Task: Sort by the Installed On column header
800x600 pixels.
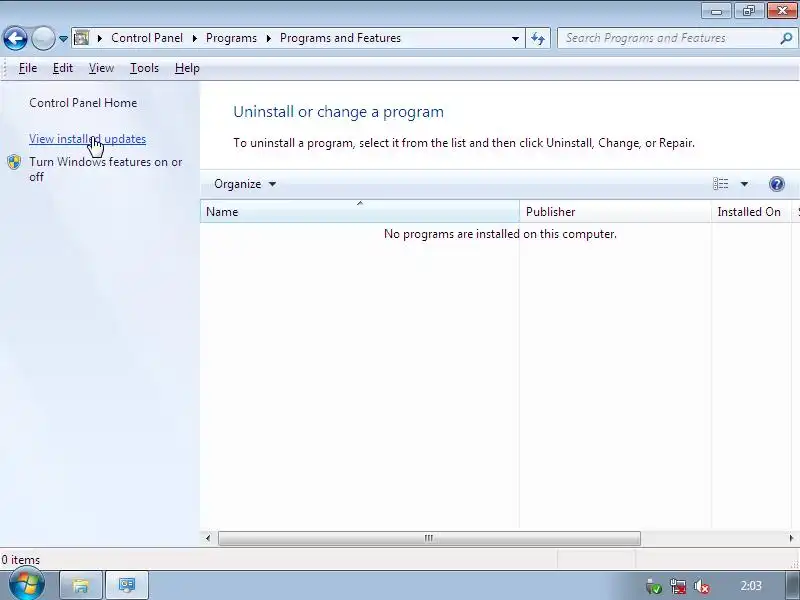Action: 751,212
